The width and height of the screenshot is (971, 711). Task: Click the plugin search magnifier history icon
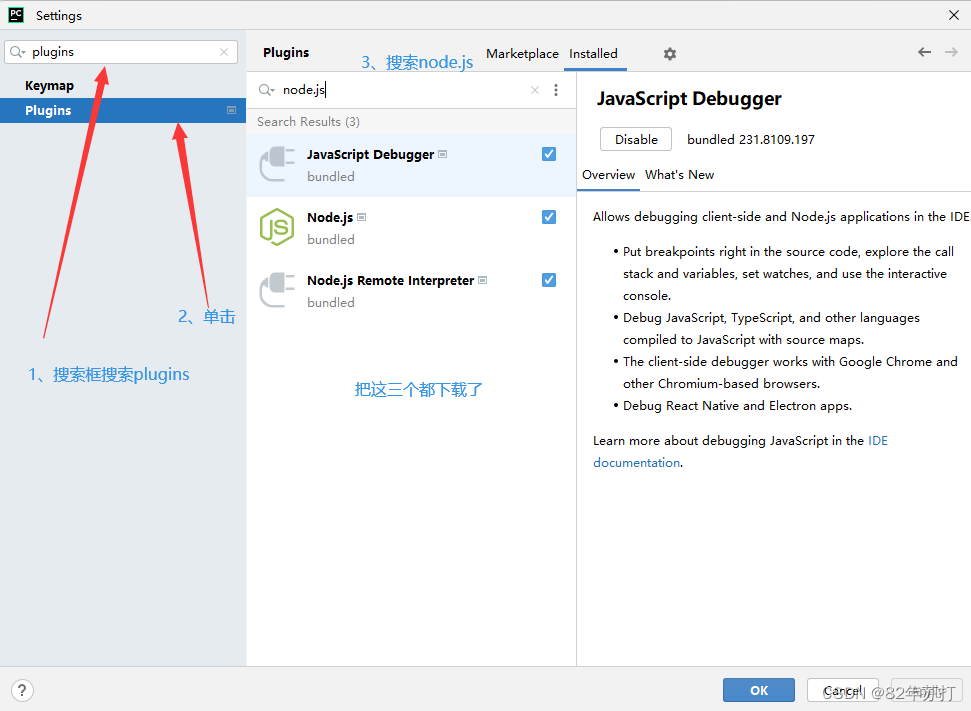tap(266, 90)
